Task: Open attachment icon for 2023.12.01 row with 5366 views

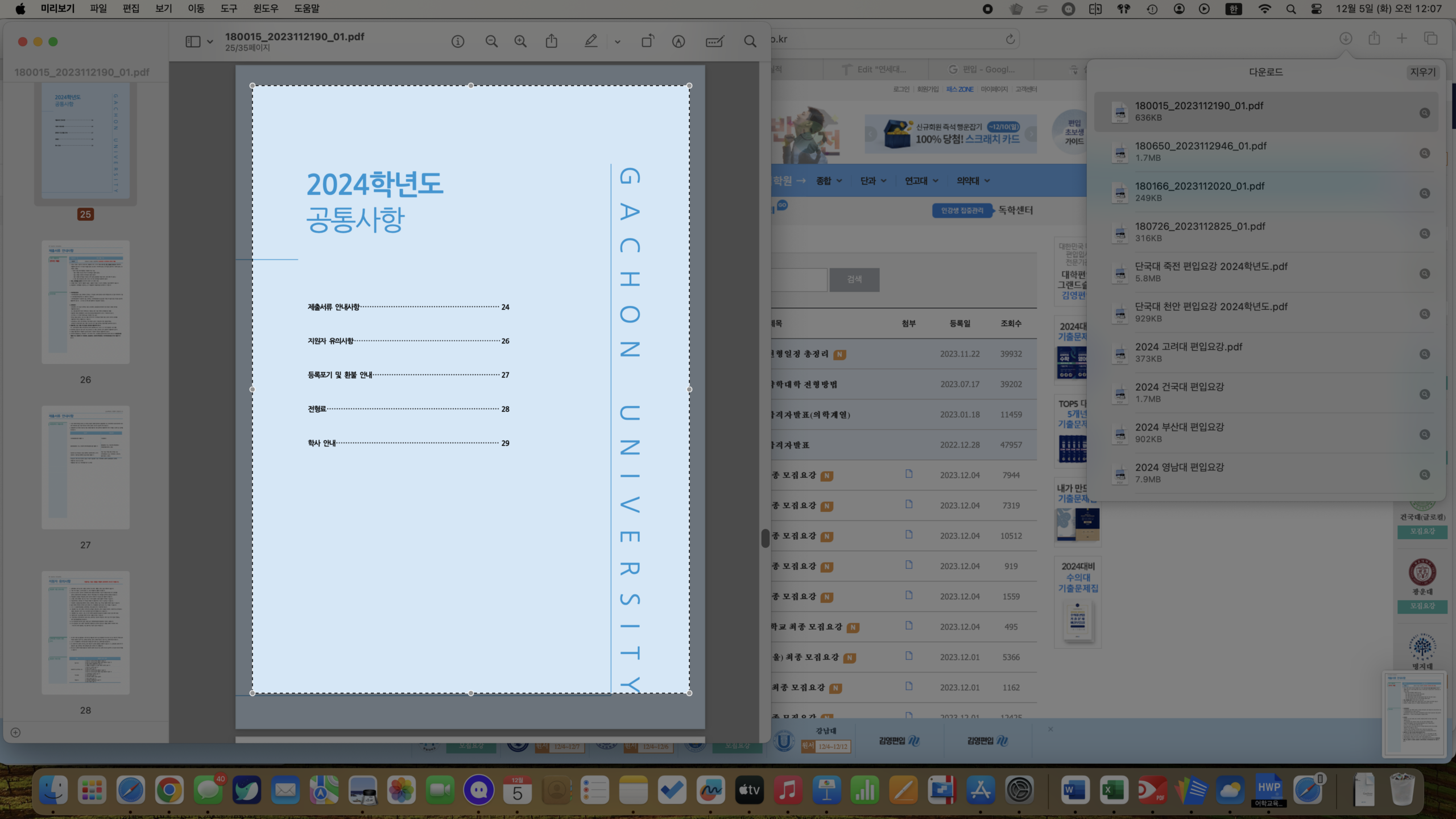Action: pyautogui.click(x=909, y=656)
